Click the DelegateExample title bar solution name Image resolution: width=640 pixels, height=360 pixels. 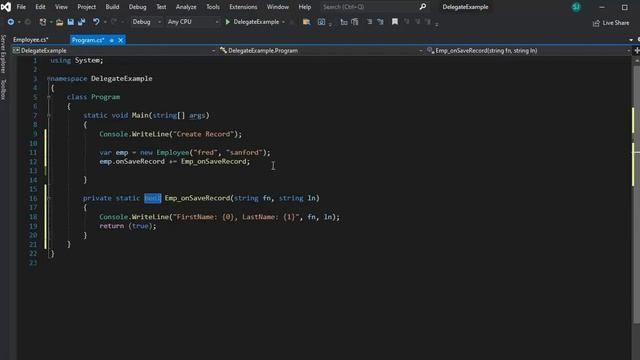[465, 7]
